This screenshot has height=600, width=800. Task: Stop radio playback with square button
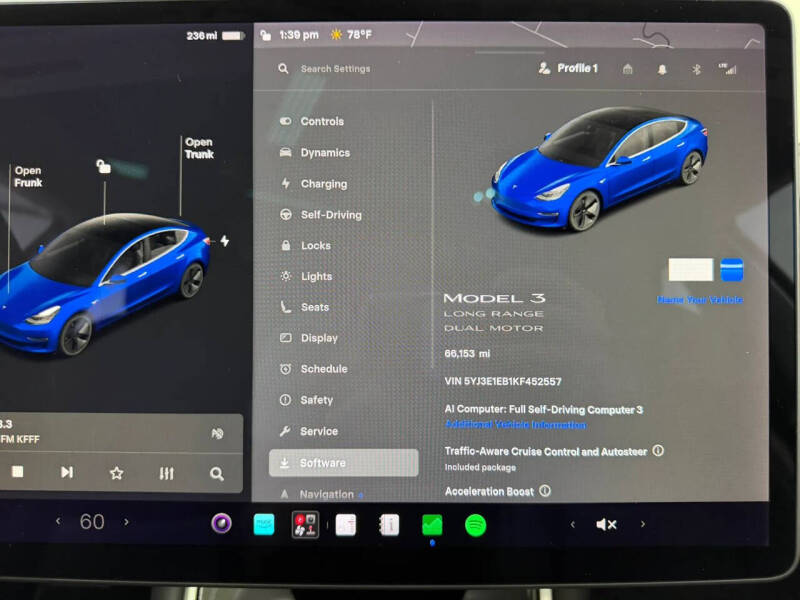[x=18, y=472]
